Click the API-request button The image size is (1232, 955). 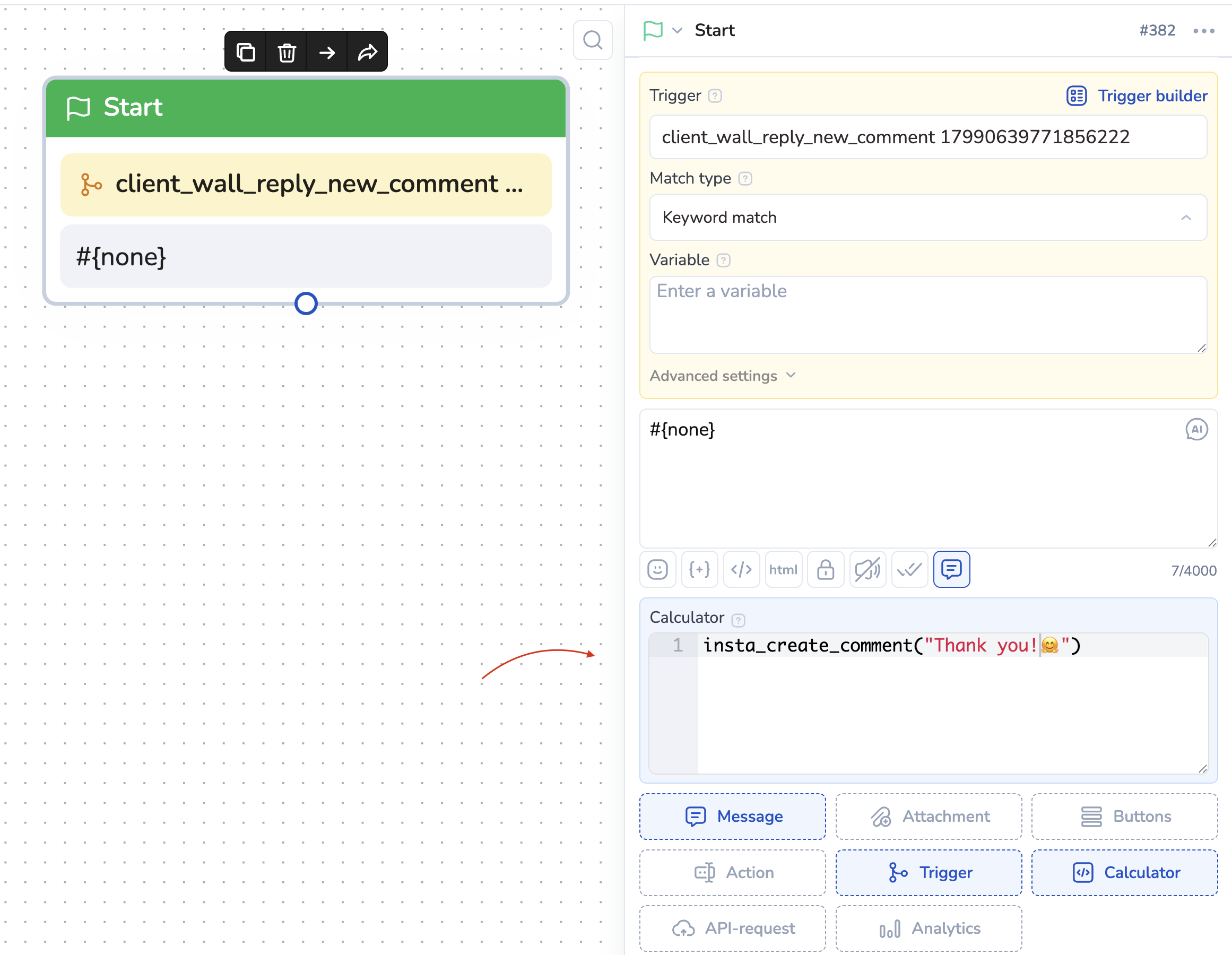(x=732, y=928)
